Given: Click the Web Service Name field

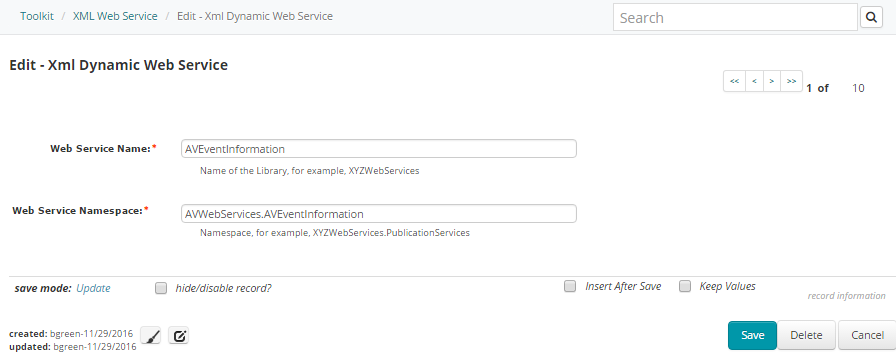Looking at the screenshot, I should (378, 149).
